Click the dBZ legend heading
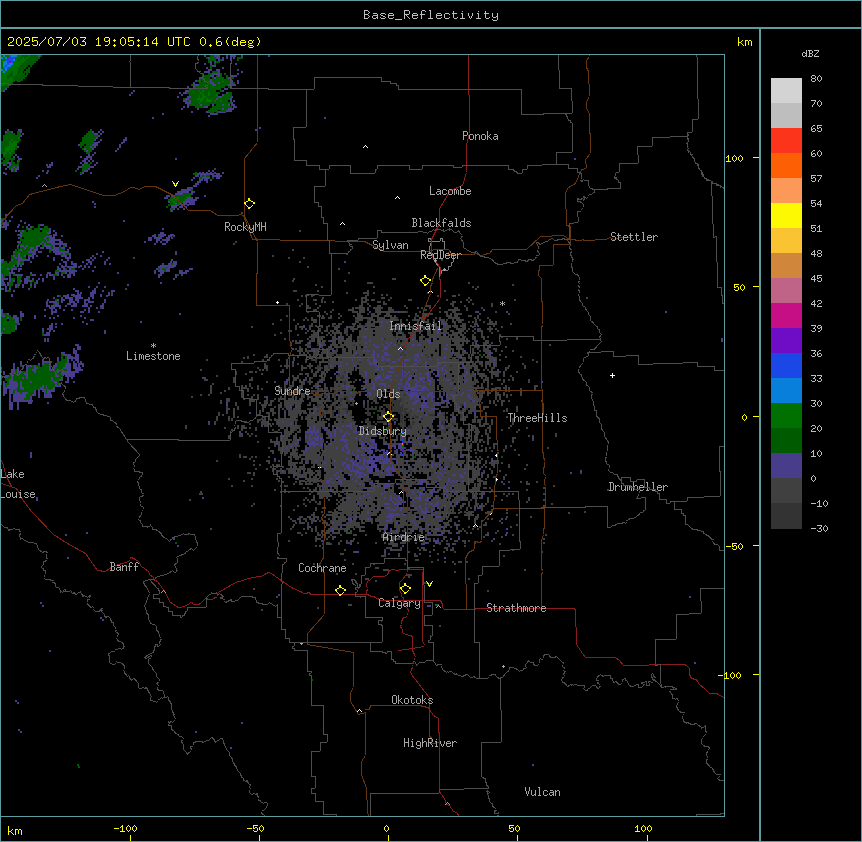The image size is (862, 842). pos(810,54)
